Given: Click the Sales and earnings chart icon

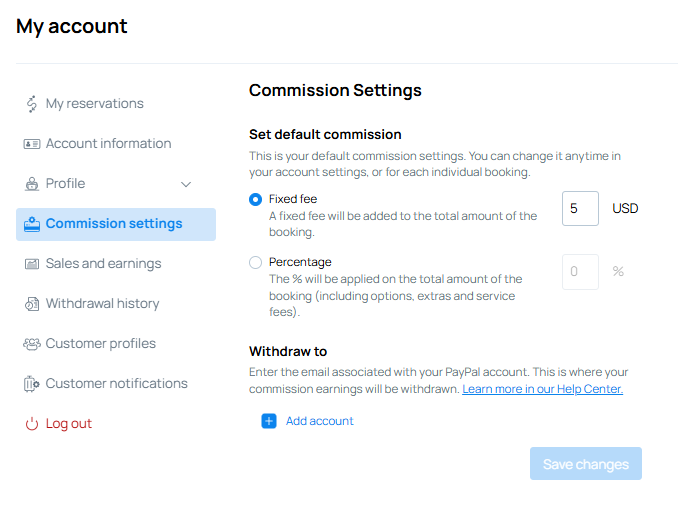Looking at the screenshot, I should click(32, 264).
